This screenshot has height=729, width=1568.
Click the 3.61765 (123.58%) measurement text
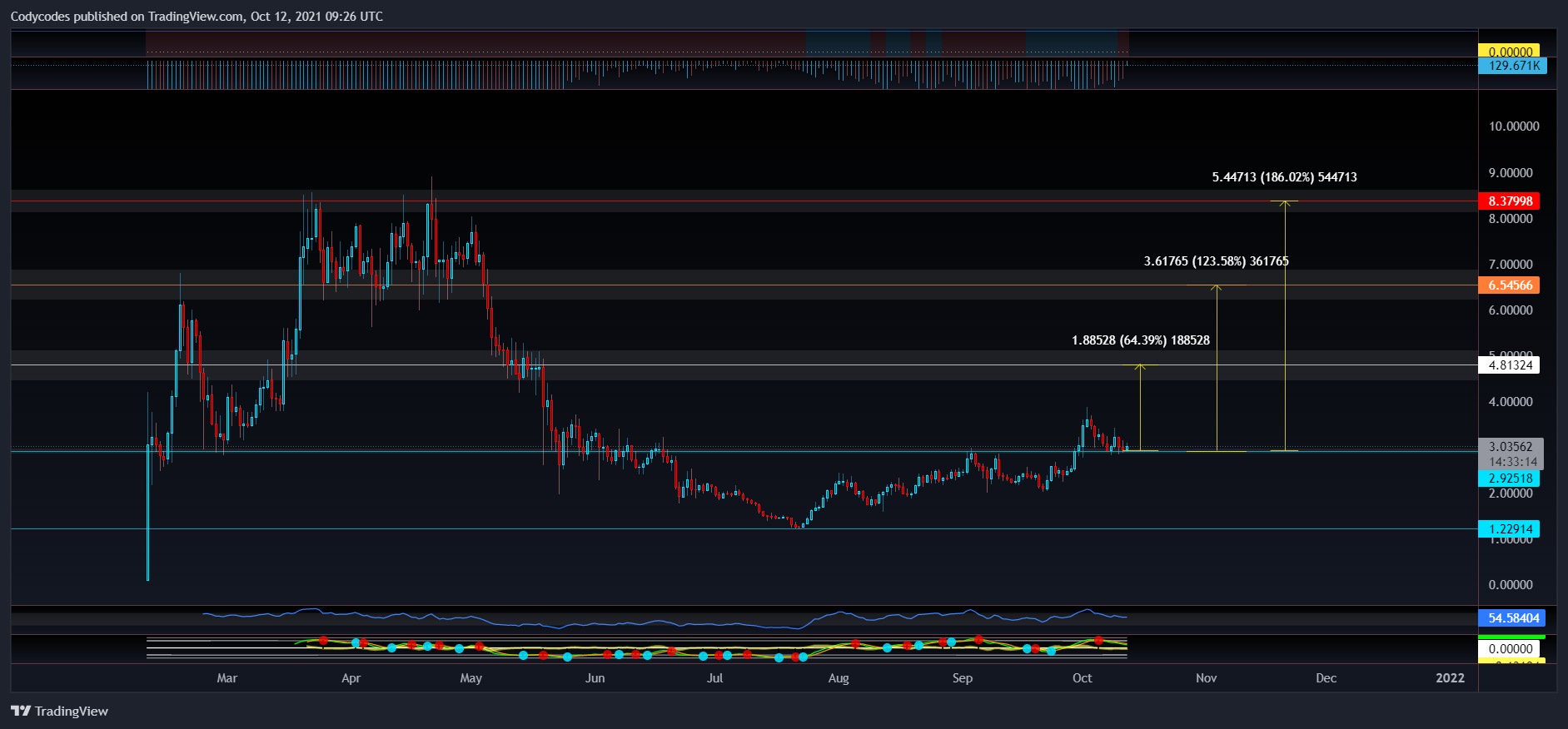[1216, 261]
